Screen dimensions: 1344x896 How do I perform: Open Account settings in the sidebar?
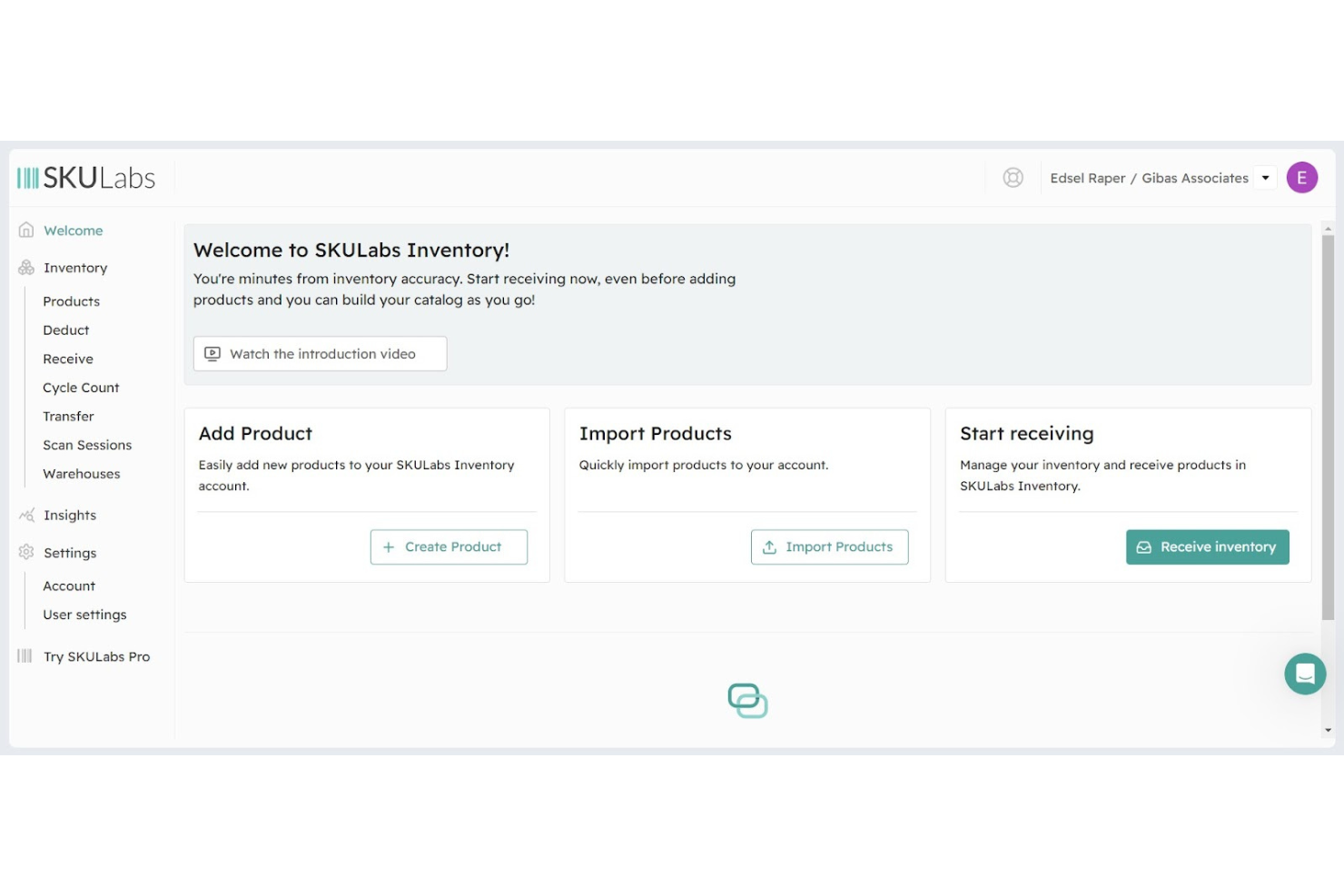69,586
